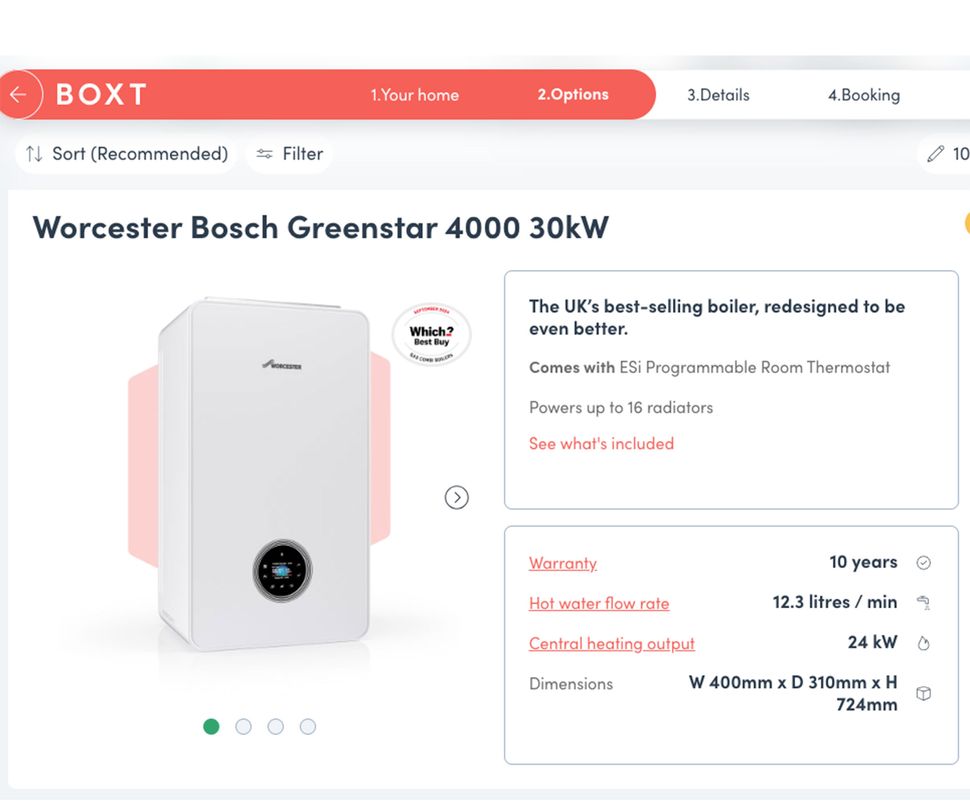Go to the 4.Booking step
This screenshot has width=970, height=808.
[x=862, y=94]
